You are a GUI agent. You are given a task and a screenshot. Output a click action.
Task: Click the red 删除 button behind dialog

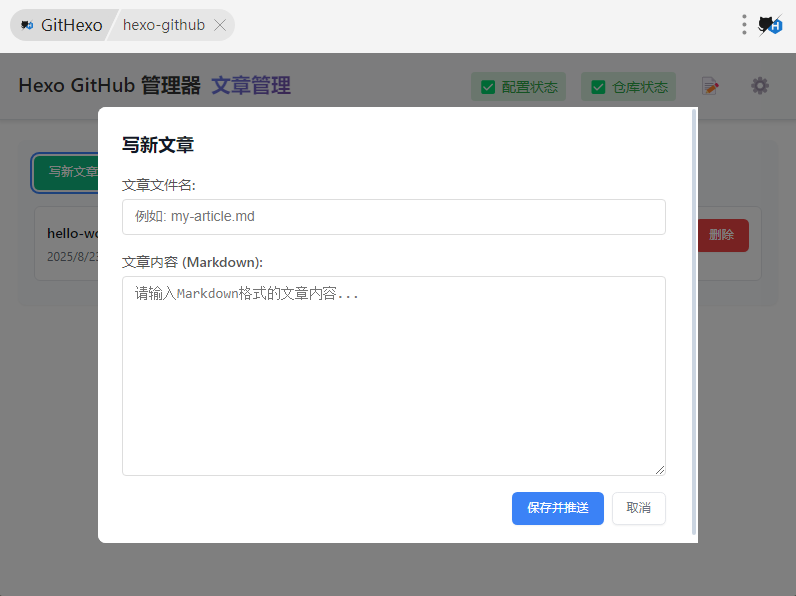point(723,235)
